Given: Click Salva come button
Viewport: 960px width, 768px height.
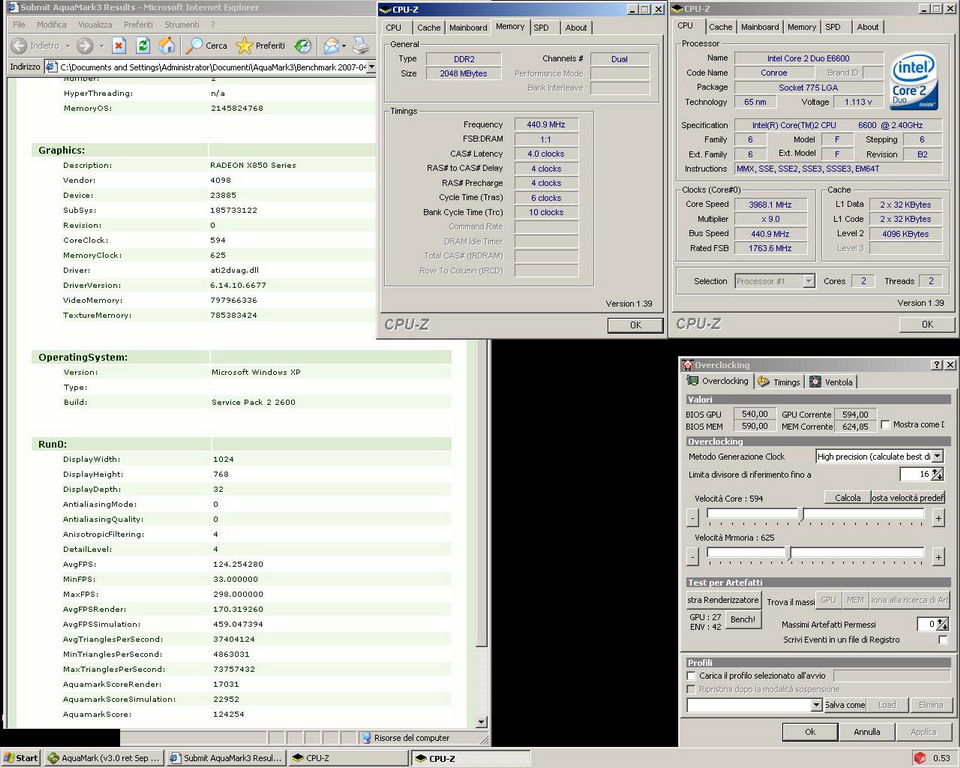Looking at the screenshot, I should 845,705.
